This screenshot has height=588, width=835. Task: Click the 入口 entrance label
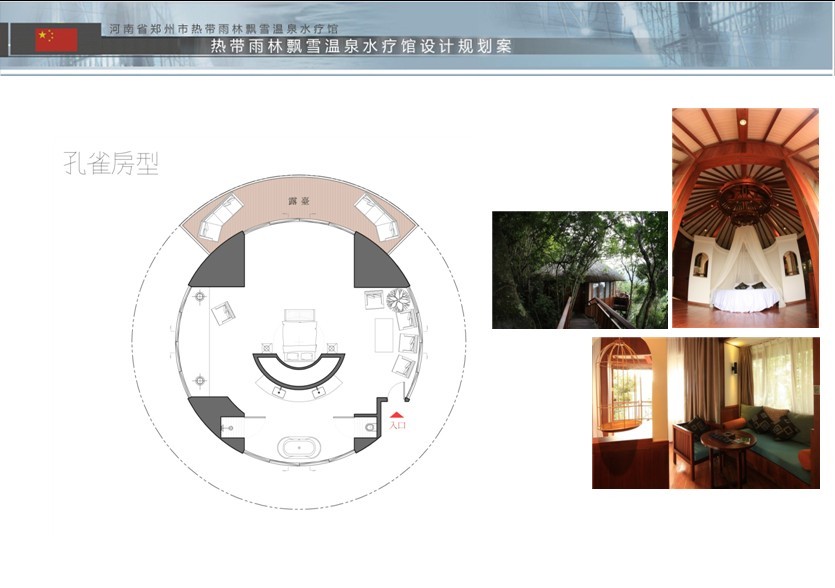pyautogui.click(x=397, y=426)
